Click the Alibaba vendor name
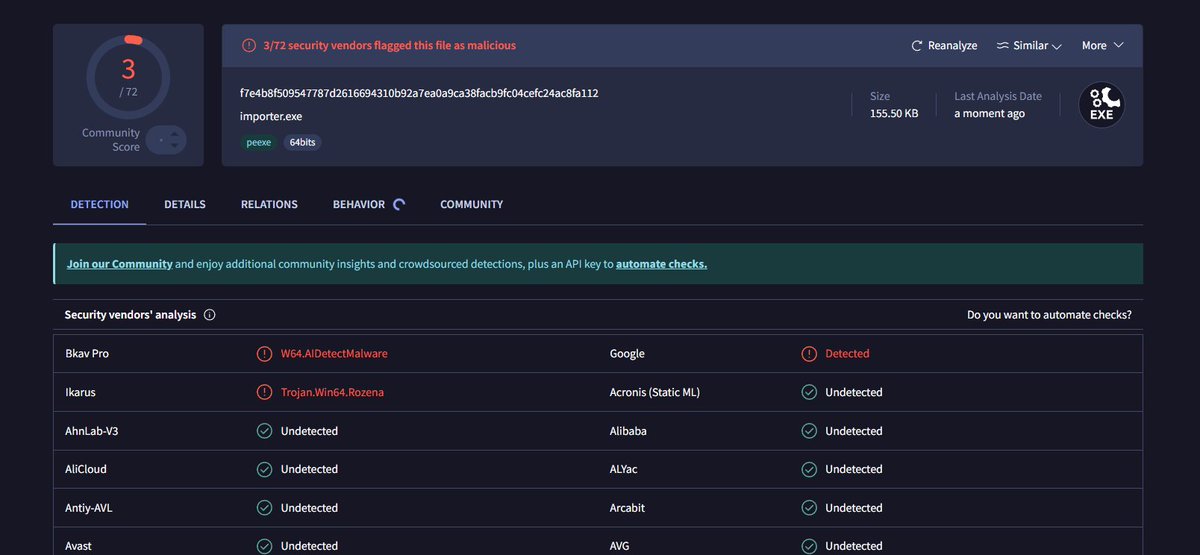This screenshot has width=1200, height=555. (630, 431)
